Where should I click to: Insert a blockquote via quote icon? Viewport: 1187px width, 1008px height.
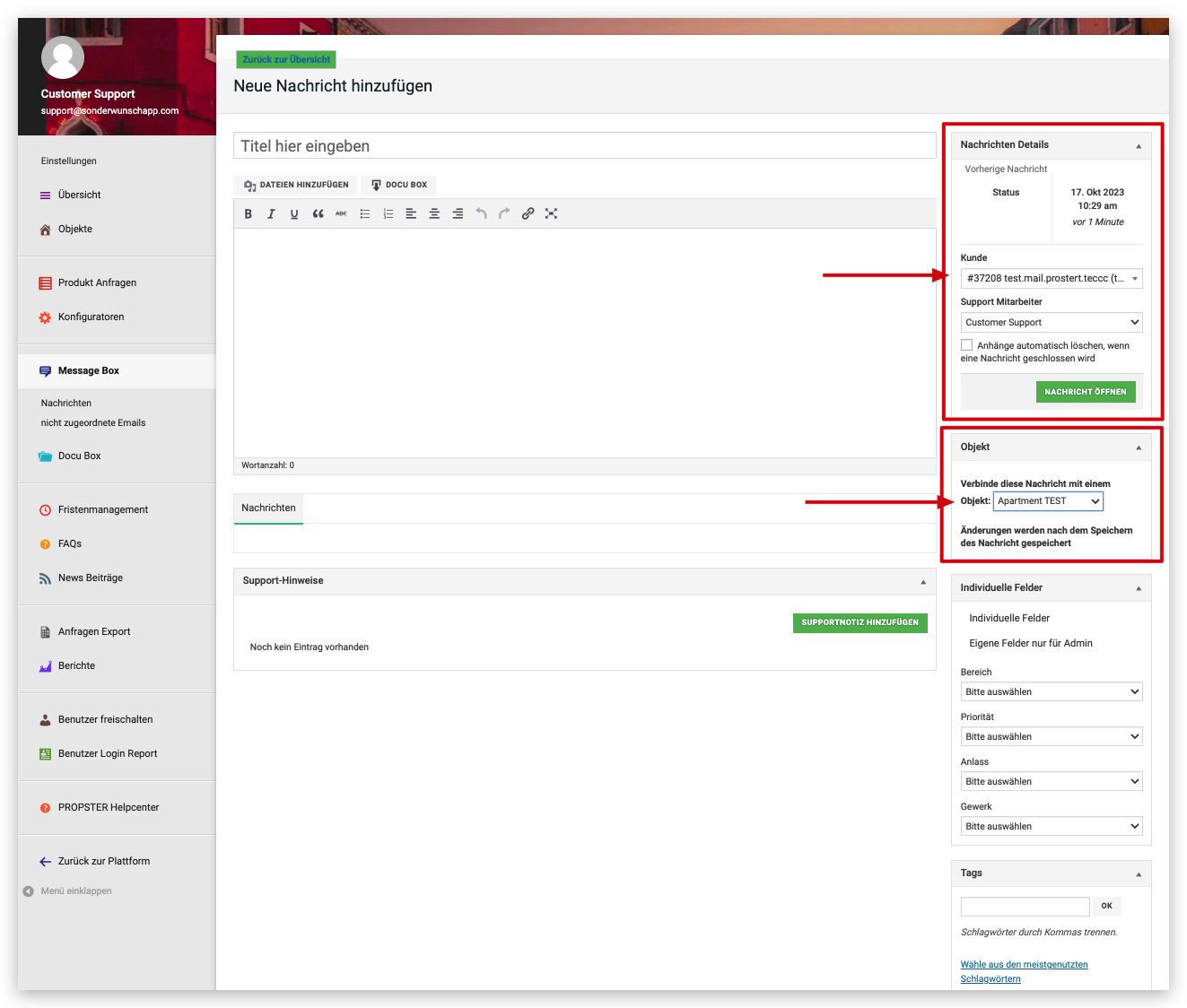click(x=318, y=213)
